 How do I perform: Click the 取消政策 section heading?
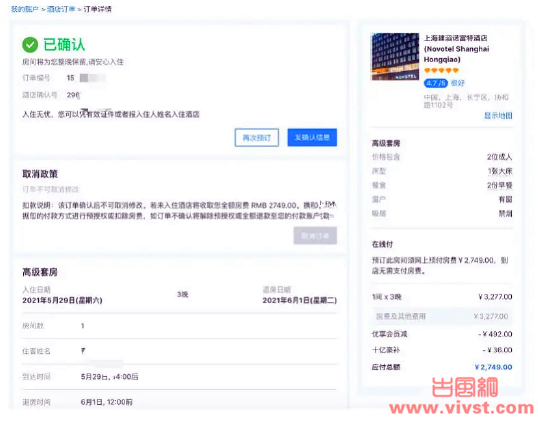(x=40, y=174)
